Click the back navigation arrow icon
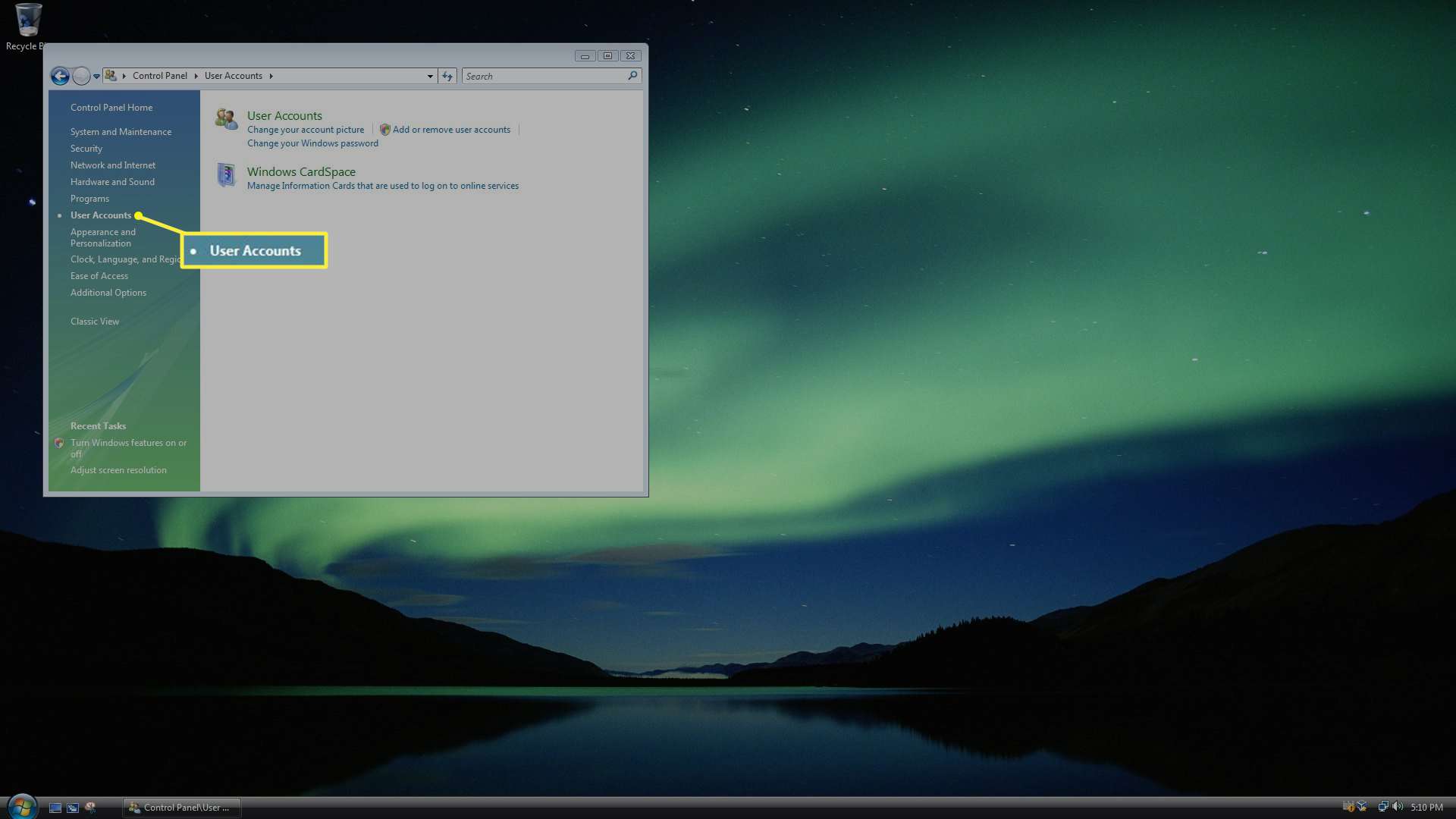1456x819 pixels. (60, 75)
